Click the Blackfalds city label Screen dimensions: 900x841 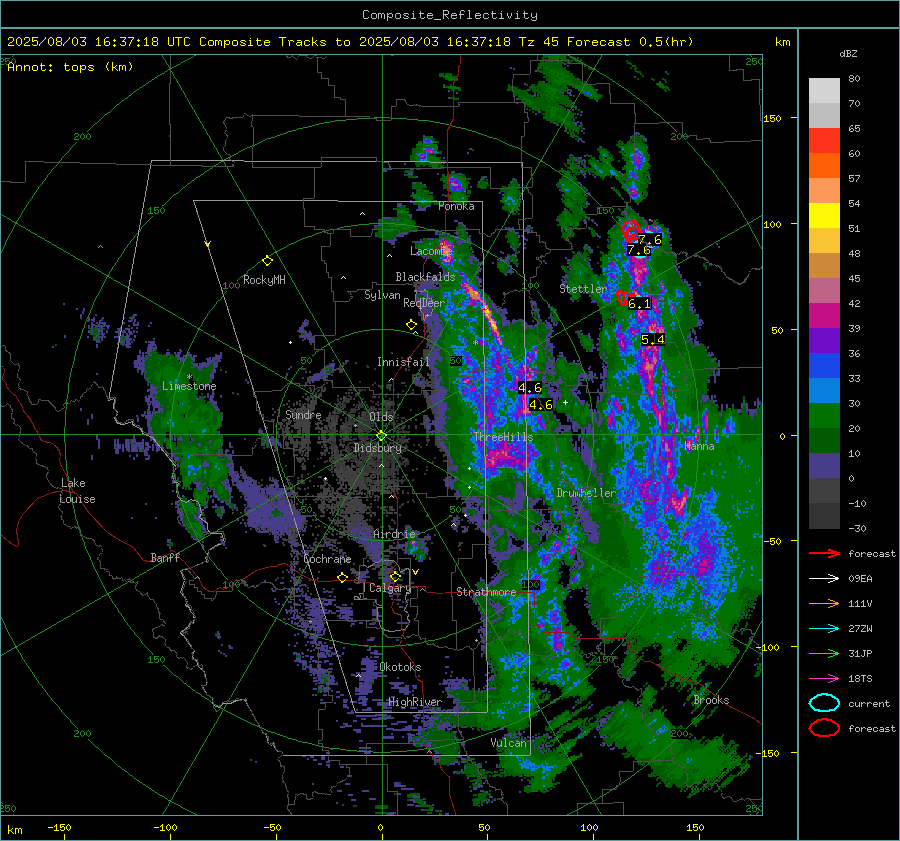(x=425, y=277)
